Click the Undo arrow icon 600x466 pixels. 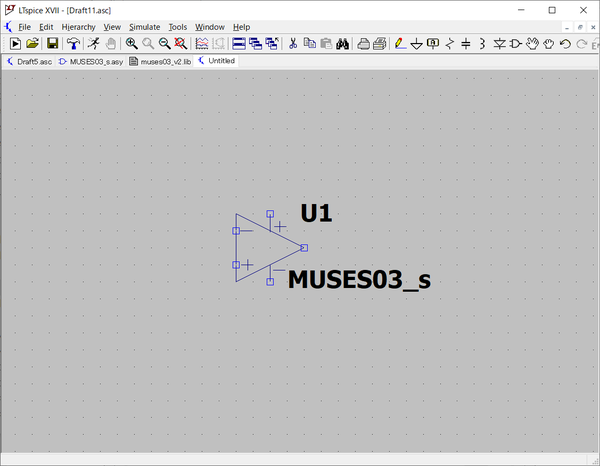click(565, 44)
